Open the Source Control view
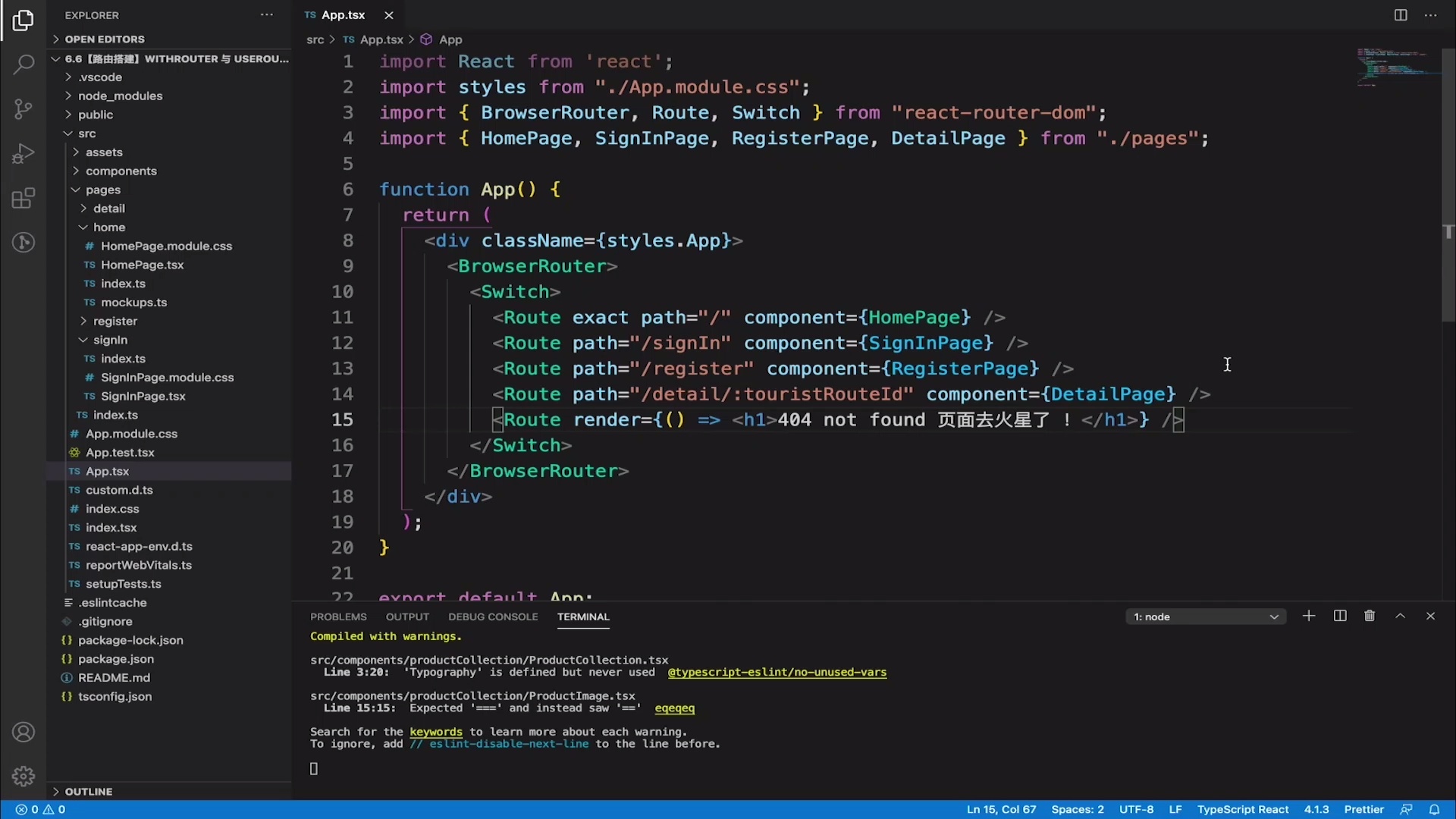 [x=23, y=109]
